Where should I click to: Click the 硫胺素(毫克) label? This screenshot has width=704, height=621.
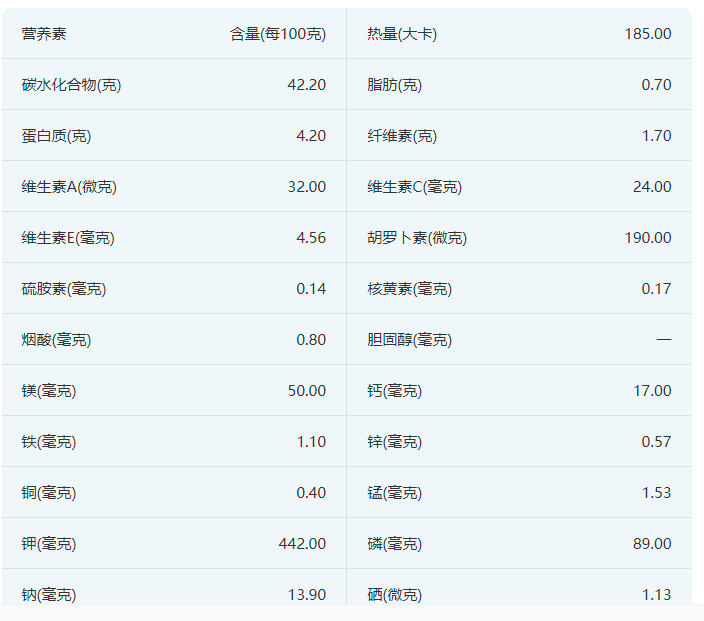click(64, 289)
